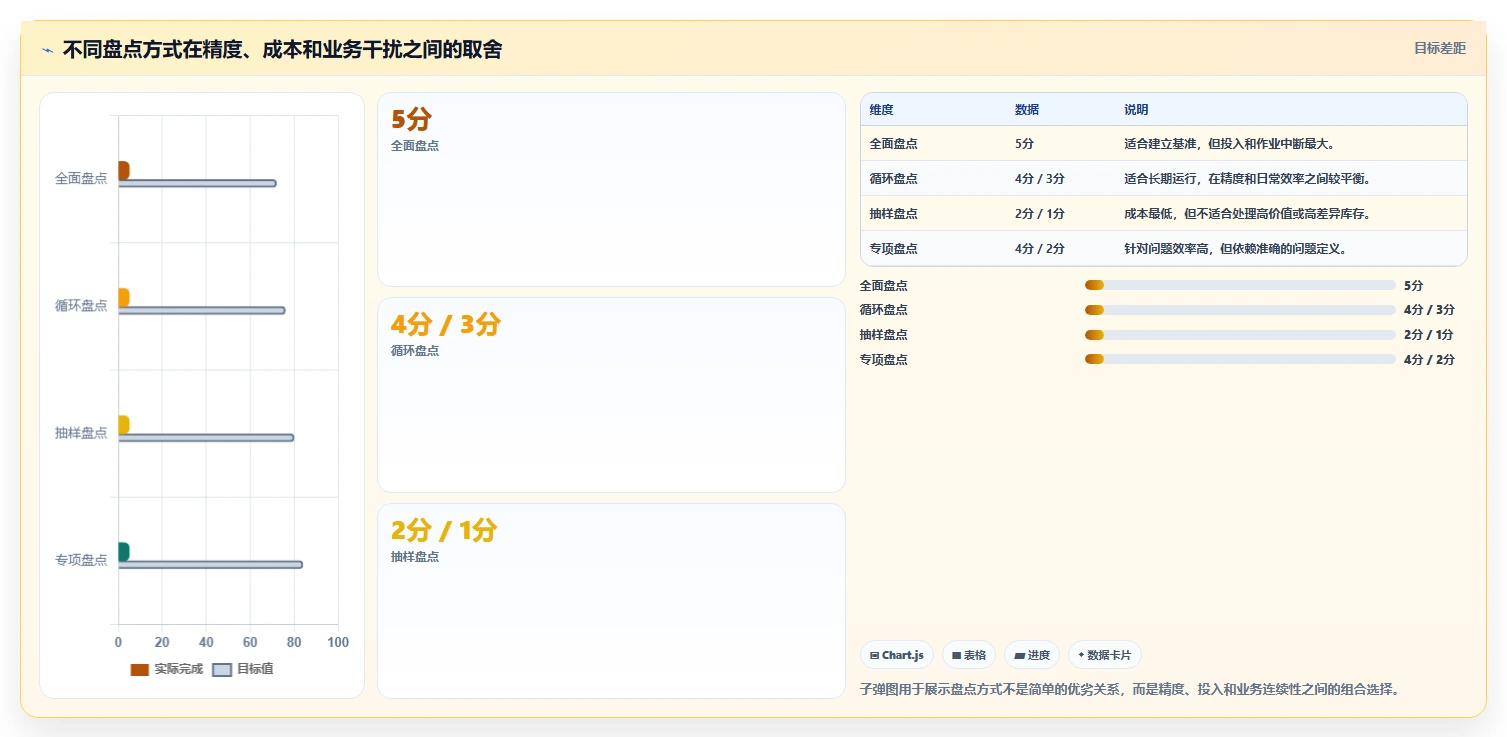Click the 循环盘点 progress bar

tap(1240, 310)
